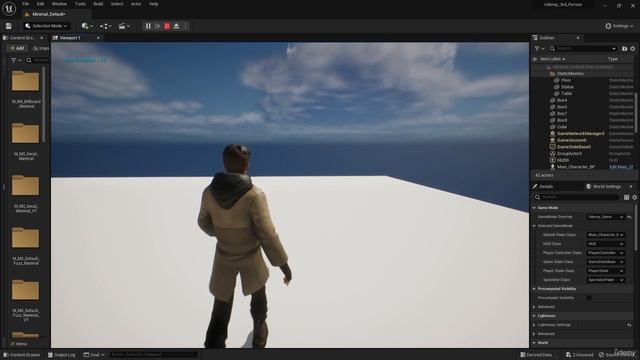
Task: Click the Edit Main_Character link in Outliner
Action: pos(622,167)
